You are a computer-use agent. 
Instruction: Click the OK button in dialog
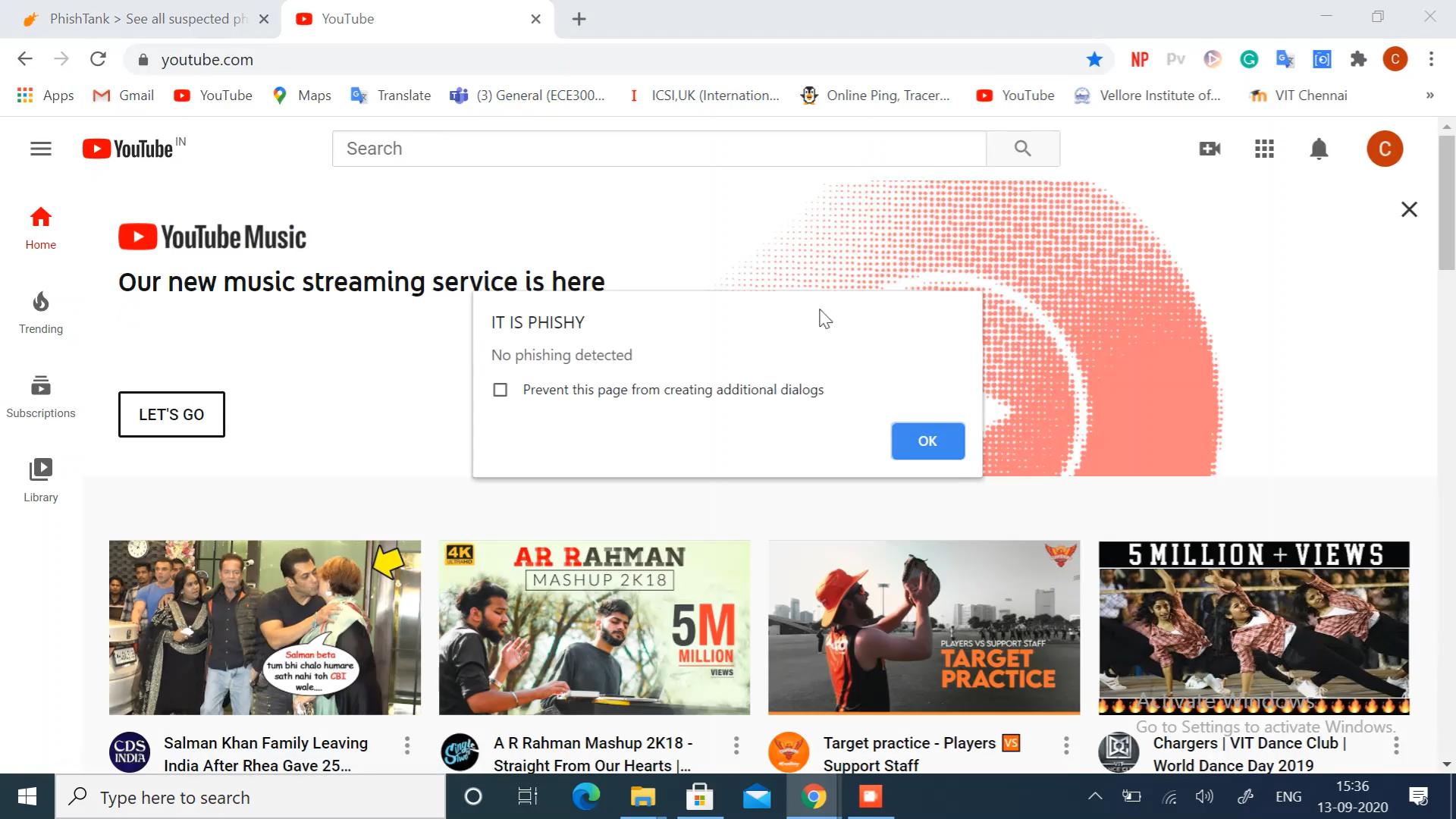click(927, 441)
